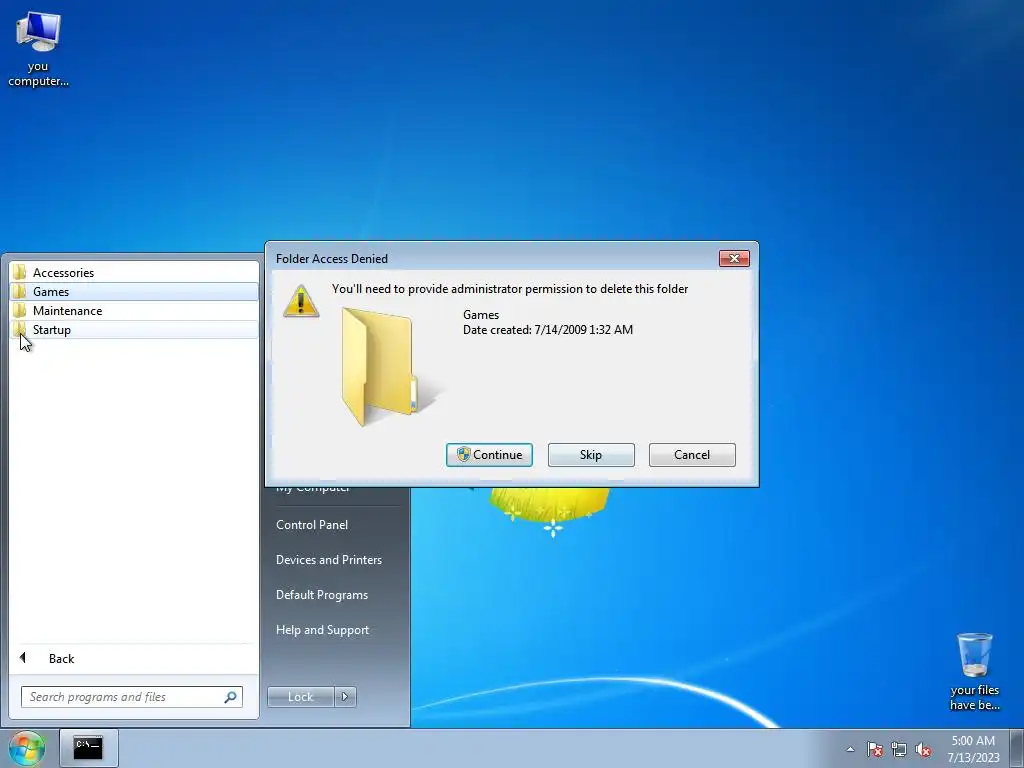The width and height of the screenshot is (1024, 768).
Task: Select the "you computer..." desktop icon
Action: coord(38,50)
